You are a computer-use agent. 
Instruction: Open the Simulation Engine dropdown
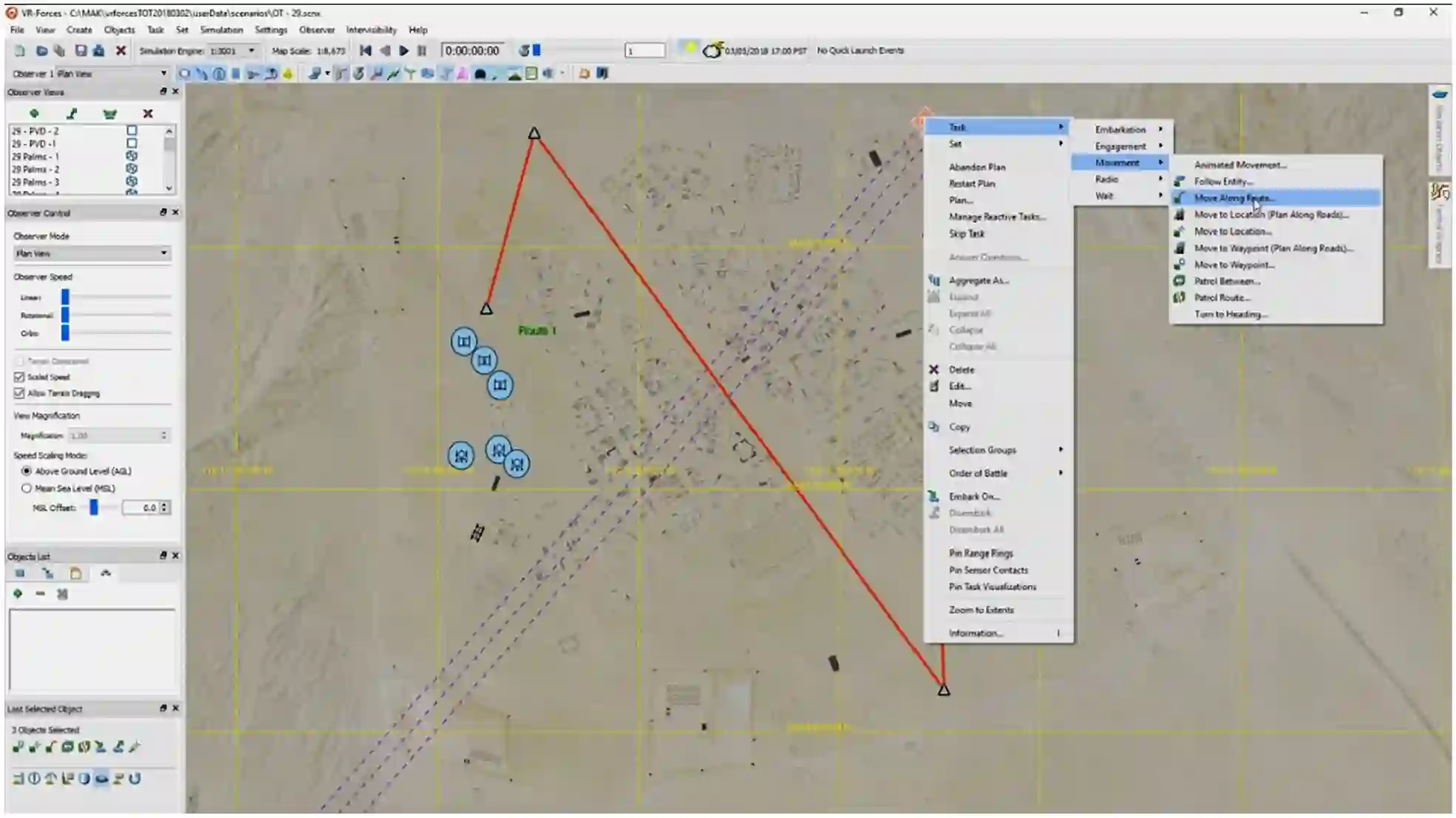[x=251, y=51]
